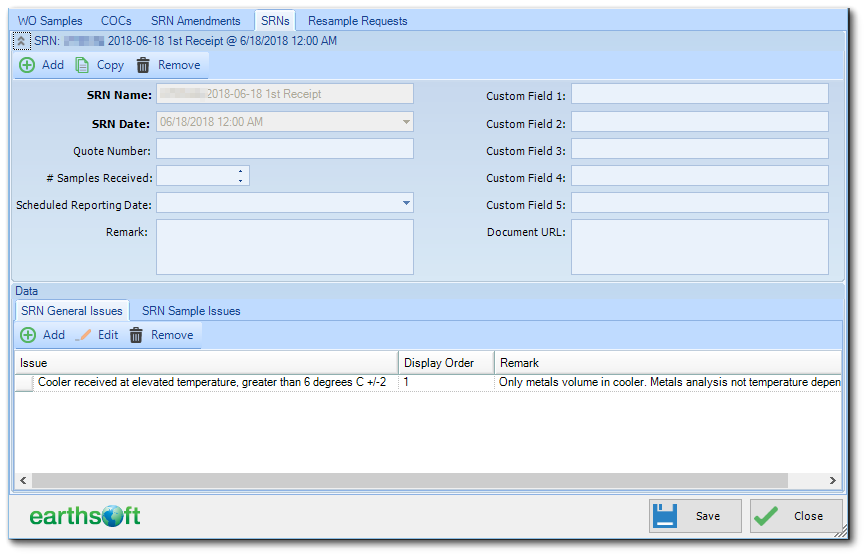The width and height of the screenshot is (866, 556).
Task: Click the Save button text
Action: [x=708, y=516]
